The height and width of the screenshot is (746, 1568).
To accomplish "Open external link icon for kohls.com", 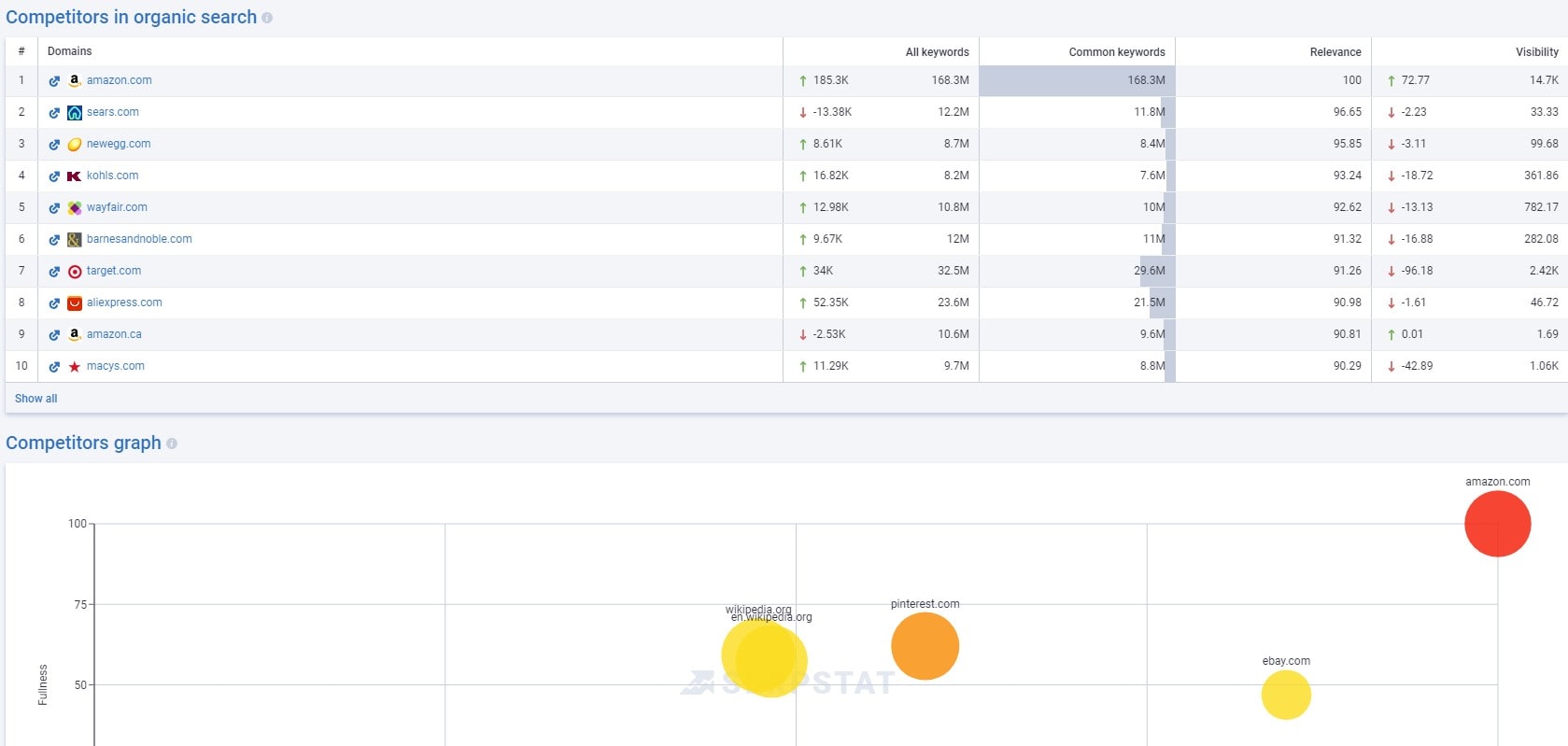I will coord(54,176).
